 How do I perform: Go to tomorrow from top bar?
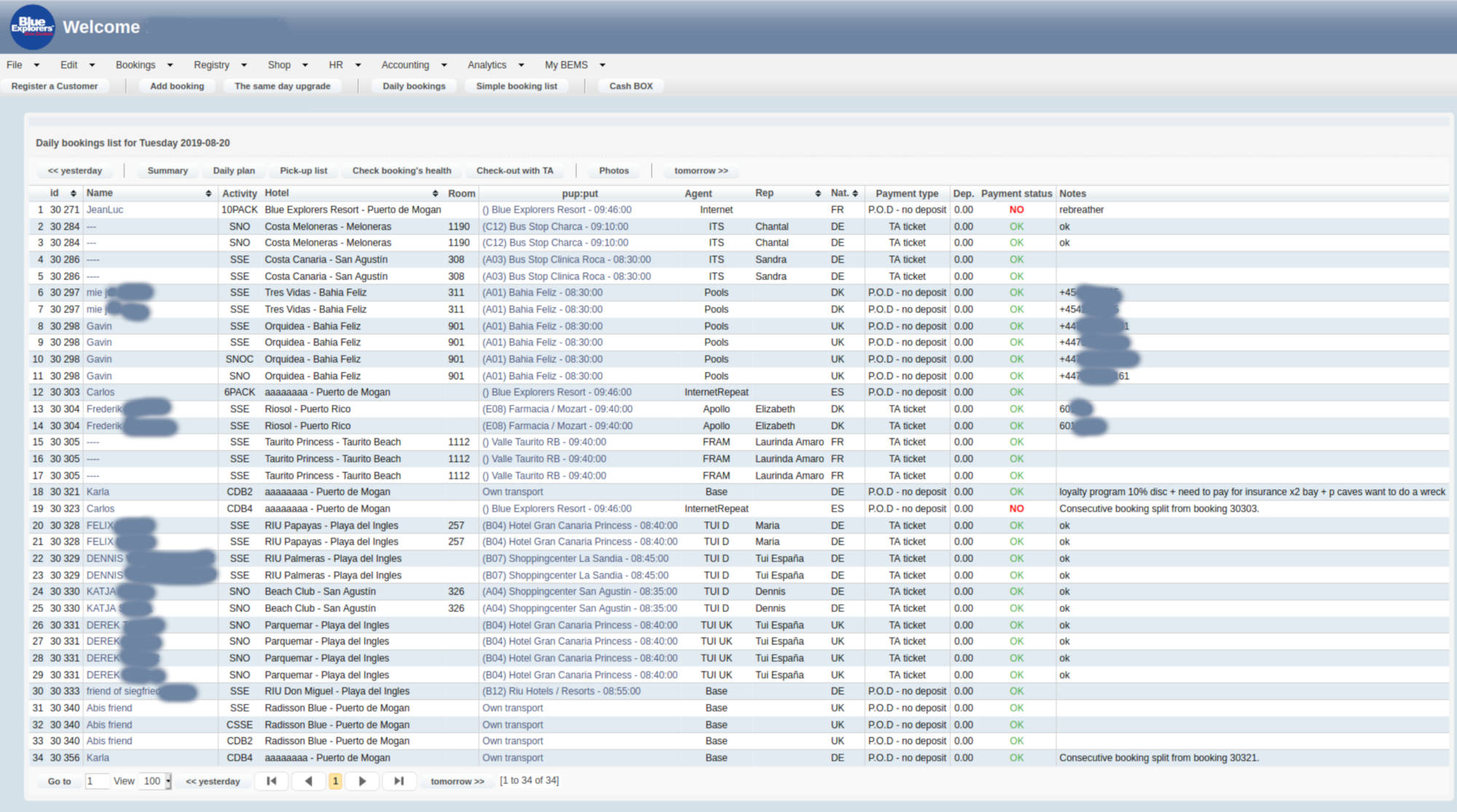click(x=701, y=170)
